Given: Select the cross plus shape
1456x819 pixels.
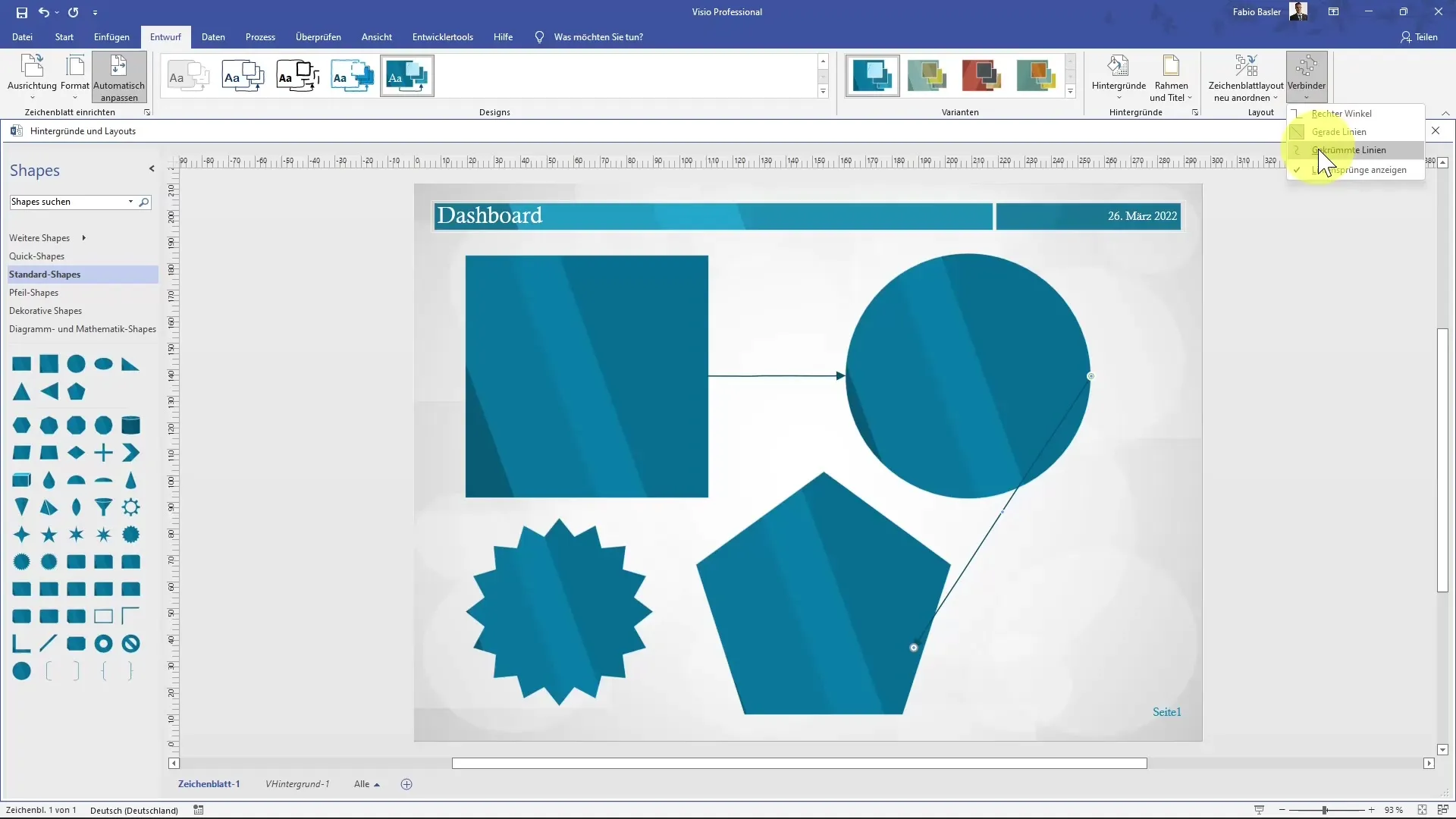Looking at the screenshot, I should [104, 453].
